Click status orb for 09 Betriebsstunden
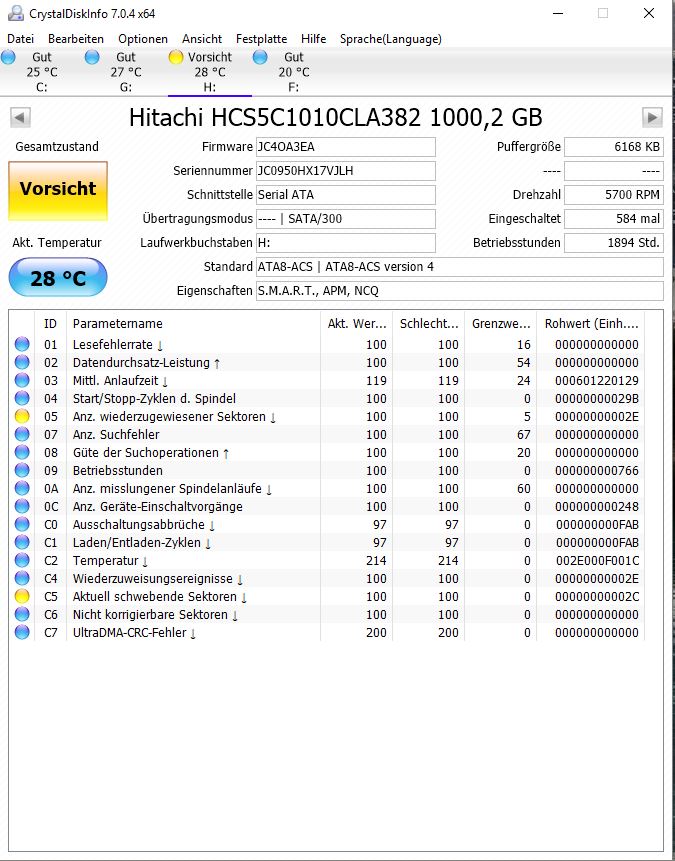675x861 pixels. [x=22, y=471]
